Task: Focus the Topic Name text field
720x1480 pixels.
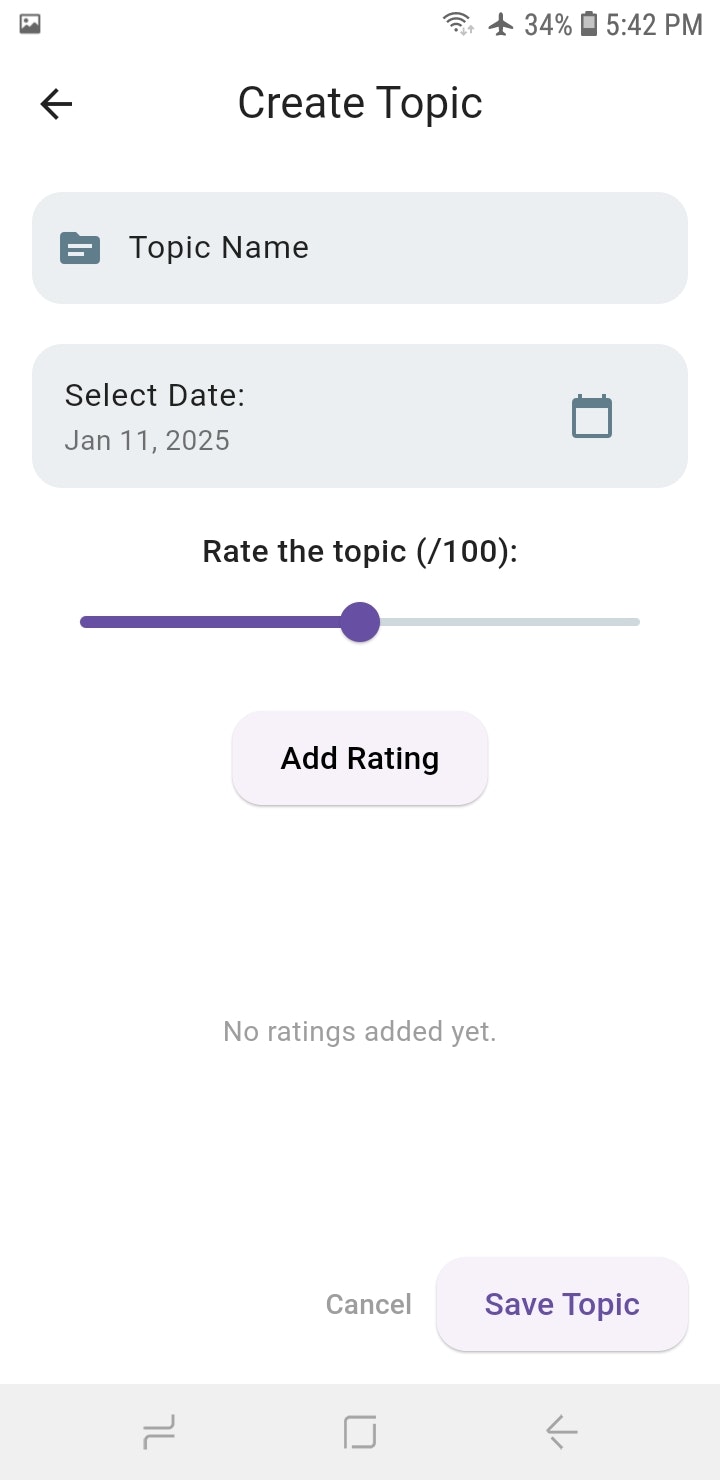Action: point(360,248)
